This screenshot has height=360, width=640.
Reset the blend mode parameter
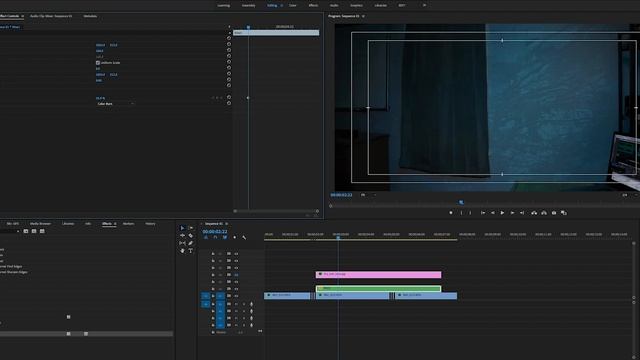pos(229,103)
